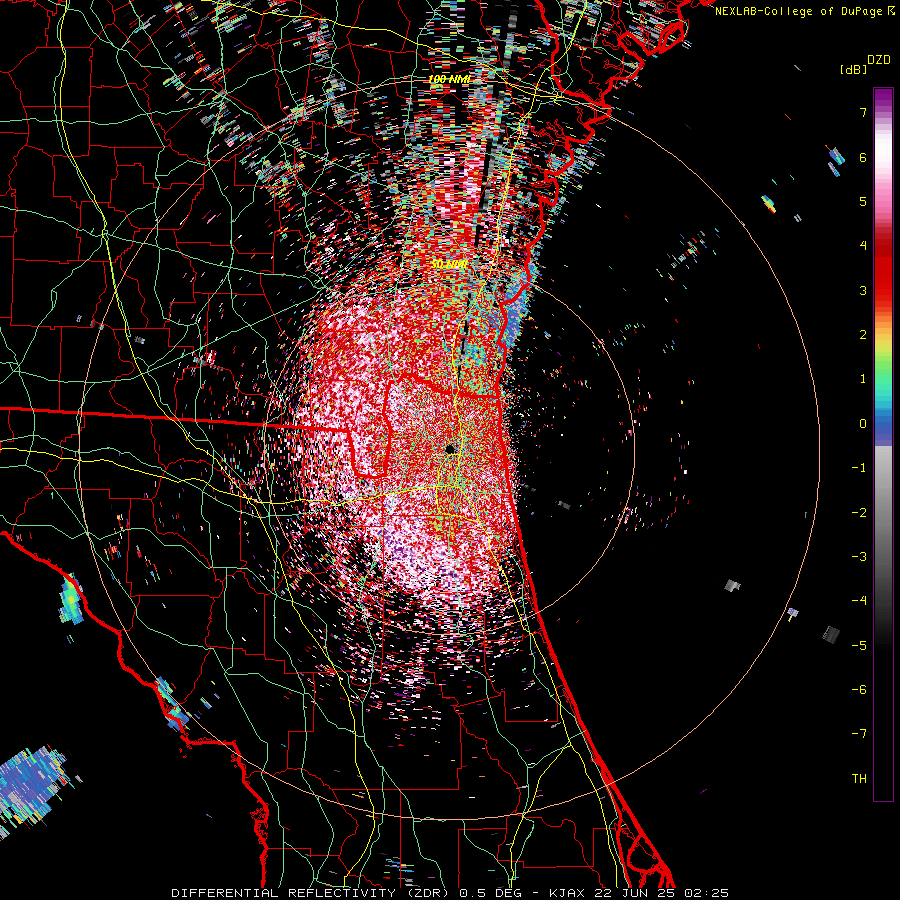Click the -1 value on the color scale
Viewport: 900px width, 900px height.
pos(859,468)
